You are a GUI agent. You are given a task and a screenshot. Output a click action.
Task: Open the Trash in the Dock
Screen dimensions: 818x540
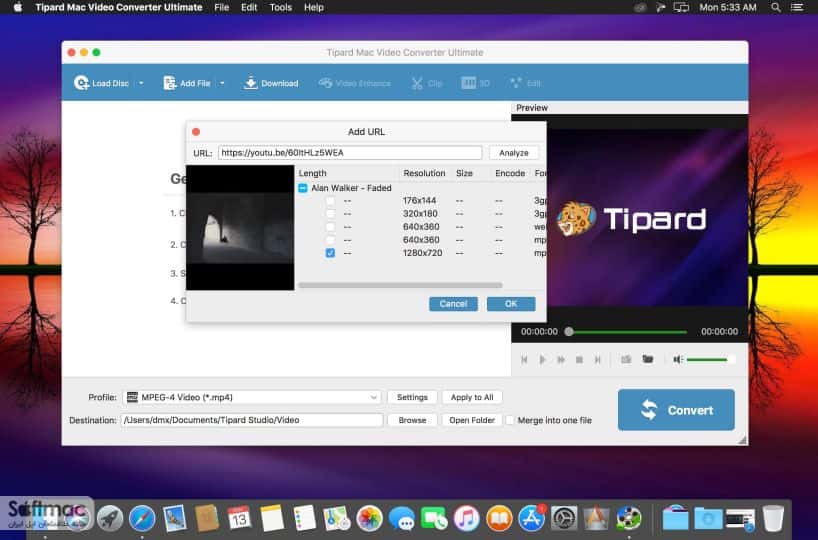(773, 518)
